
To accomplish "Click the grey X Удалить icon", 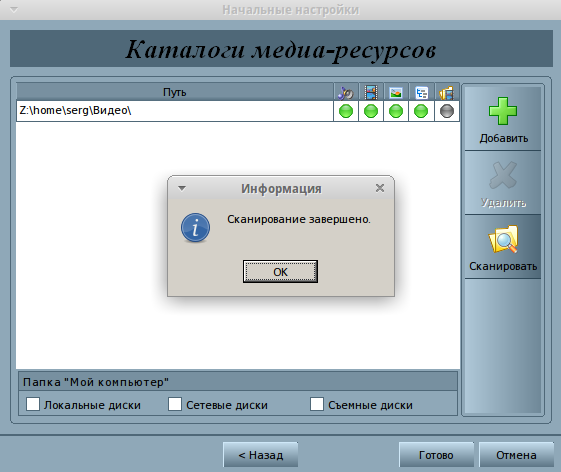I will [503, 175].
